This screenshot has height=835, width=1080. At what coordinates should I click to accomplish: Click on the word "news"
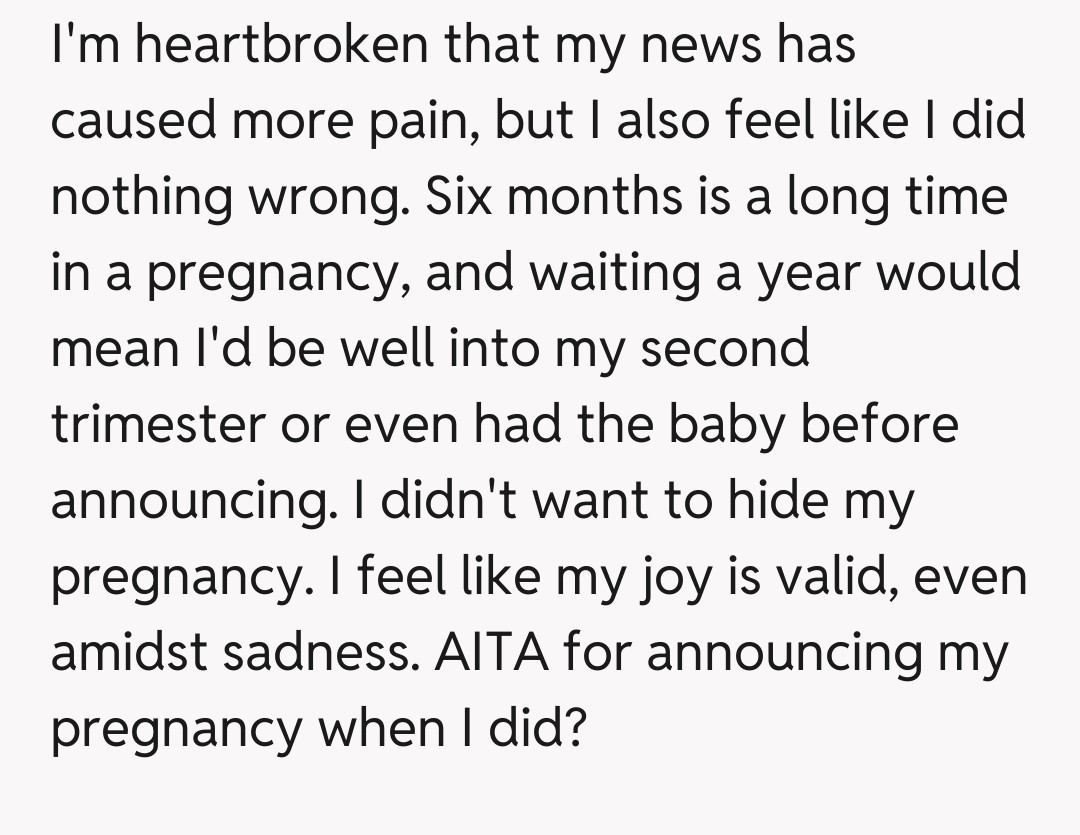[691, 45]
